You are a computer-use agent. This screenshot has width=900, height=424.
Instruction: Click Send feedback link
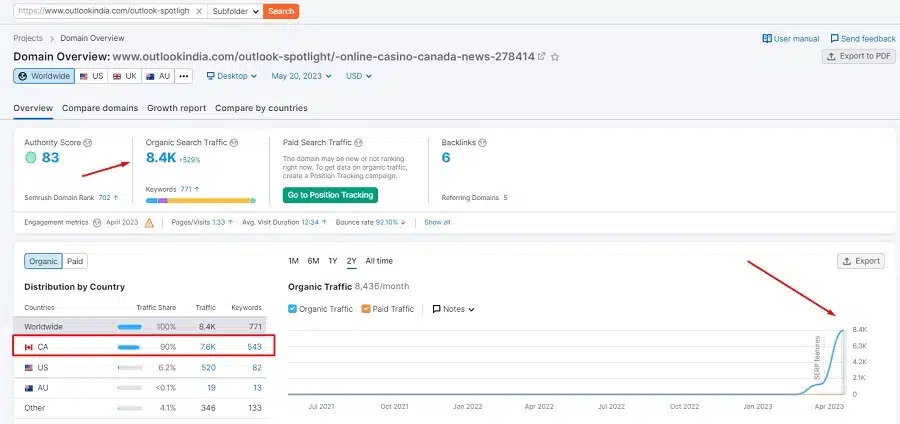(863, 38)
